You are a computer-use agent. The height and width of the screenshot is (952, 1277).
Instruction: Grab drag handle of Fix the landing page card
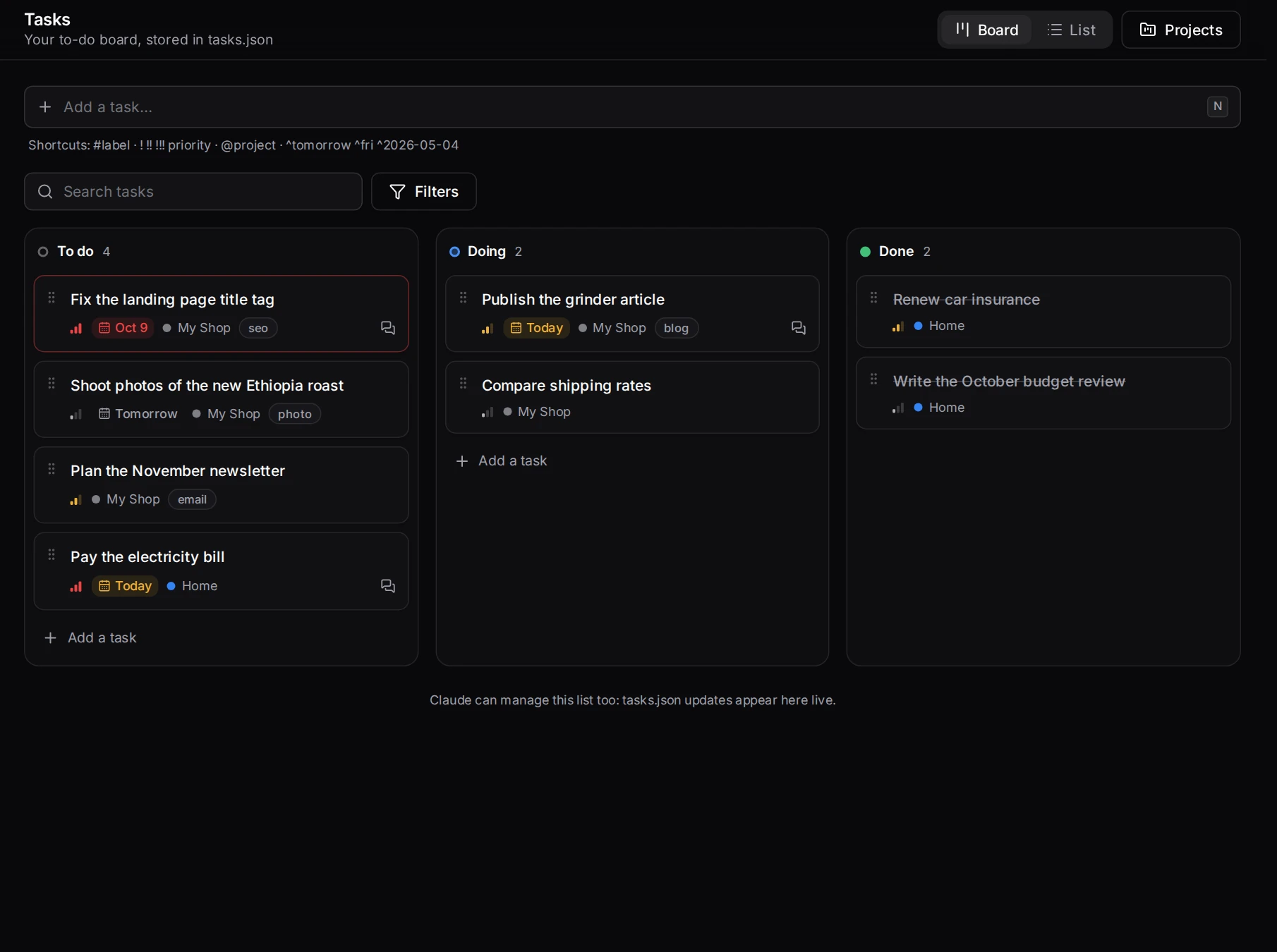tap(52, 298)
